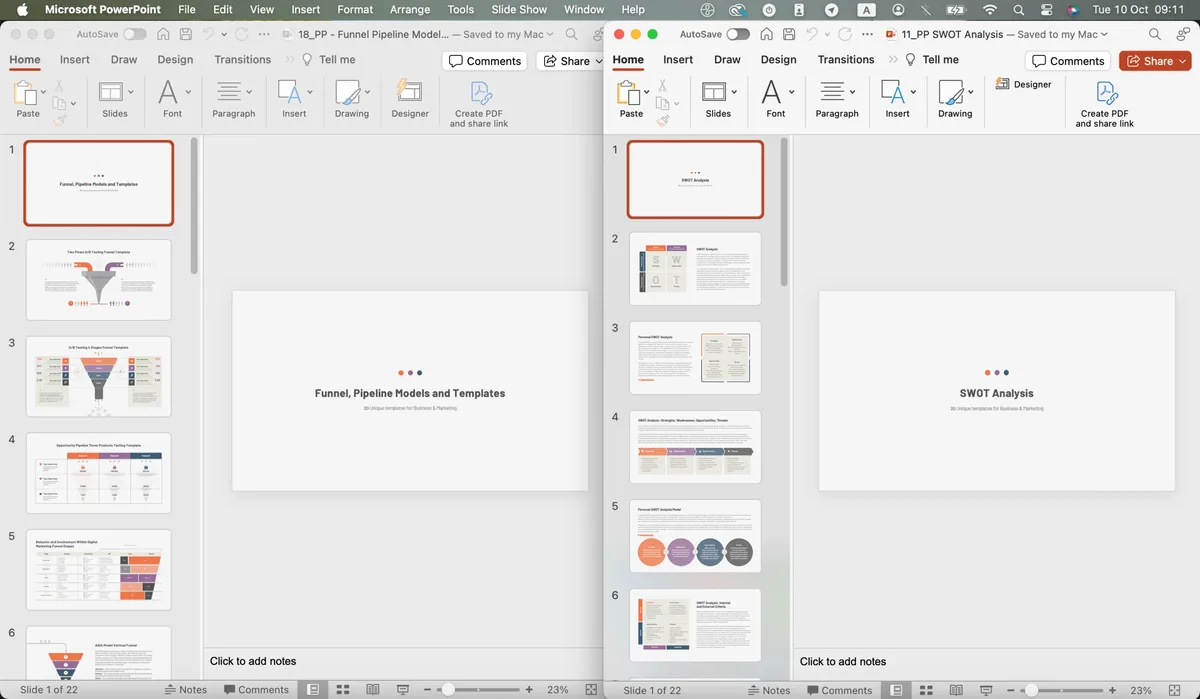Toggle Normal view button in Funnel status bar
This screenshot has height=699, width=1200.
point(313,690)
